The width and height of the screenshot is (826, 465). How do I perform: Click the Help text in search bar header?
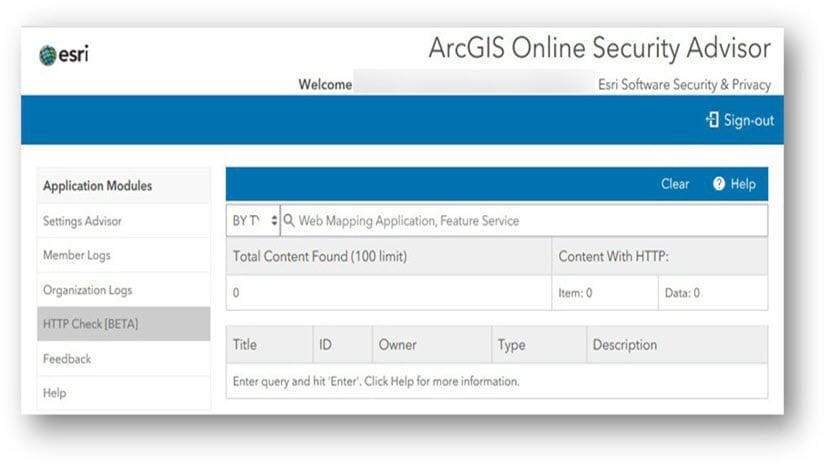coord(743,184)
